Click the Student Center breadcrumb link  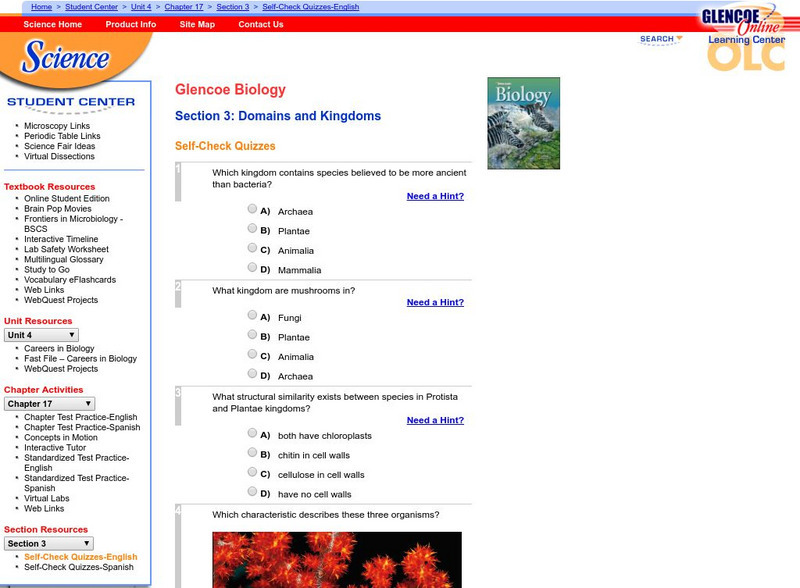pyautogui.click(x=91, y=7)
